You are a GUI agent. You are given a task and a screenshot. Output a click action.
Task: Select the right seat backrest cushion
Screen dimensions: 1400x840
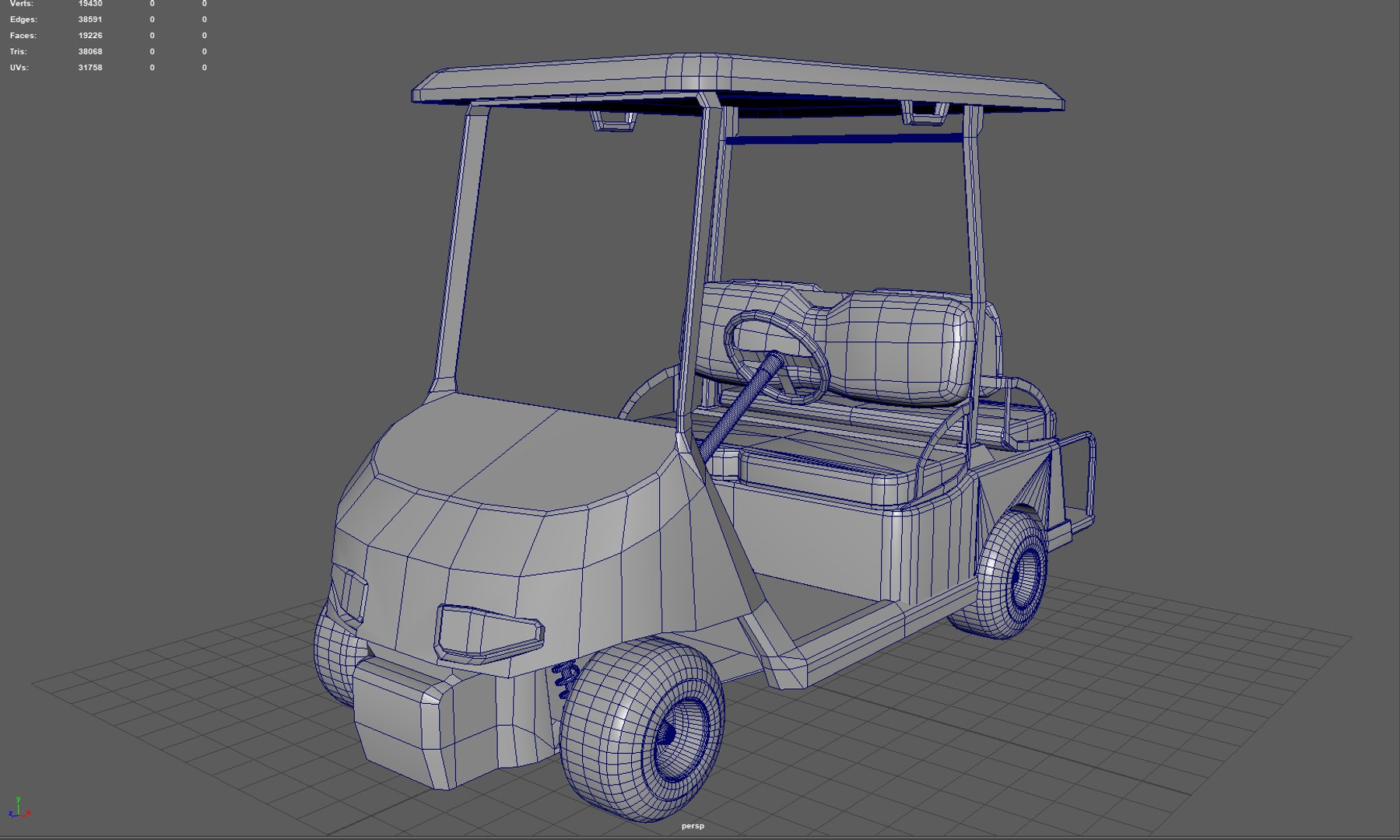[x=903, y=346]
